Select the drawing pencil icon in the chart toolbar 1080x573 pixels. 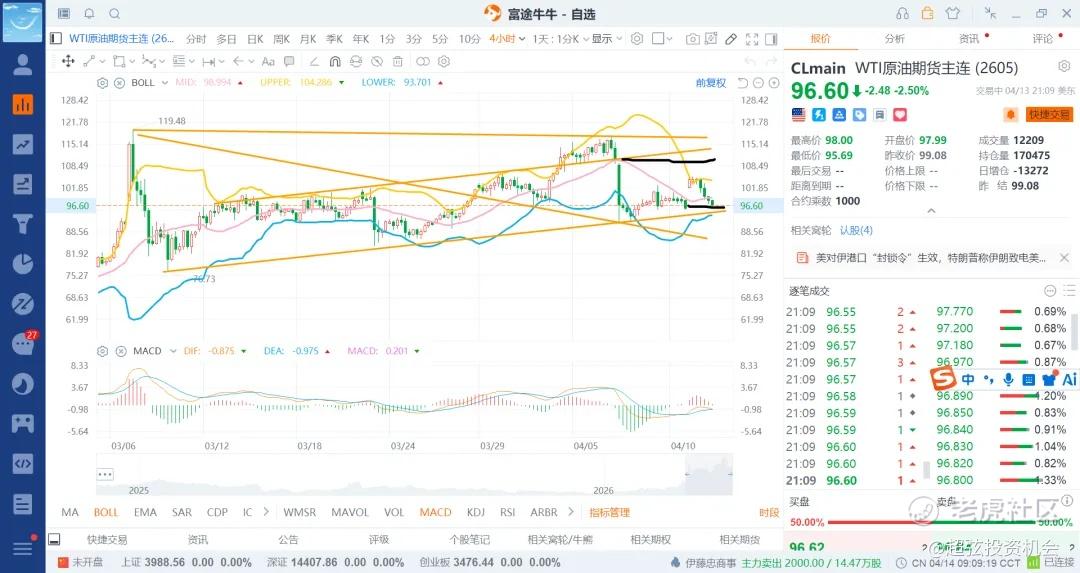click(731, 39)
